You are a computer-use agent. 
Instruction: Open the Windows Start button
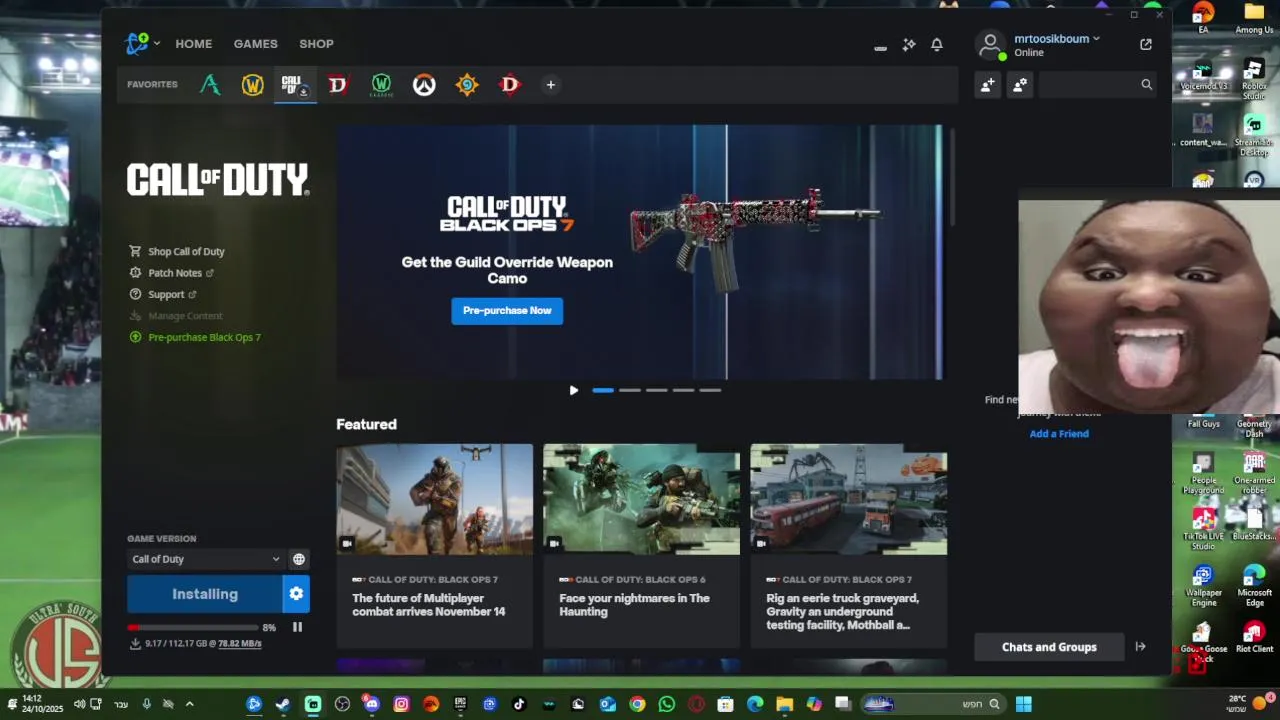click(1024, 704)
